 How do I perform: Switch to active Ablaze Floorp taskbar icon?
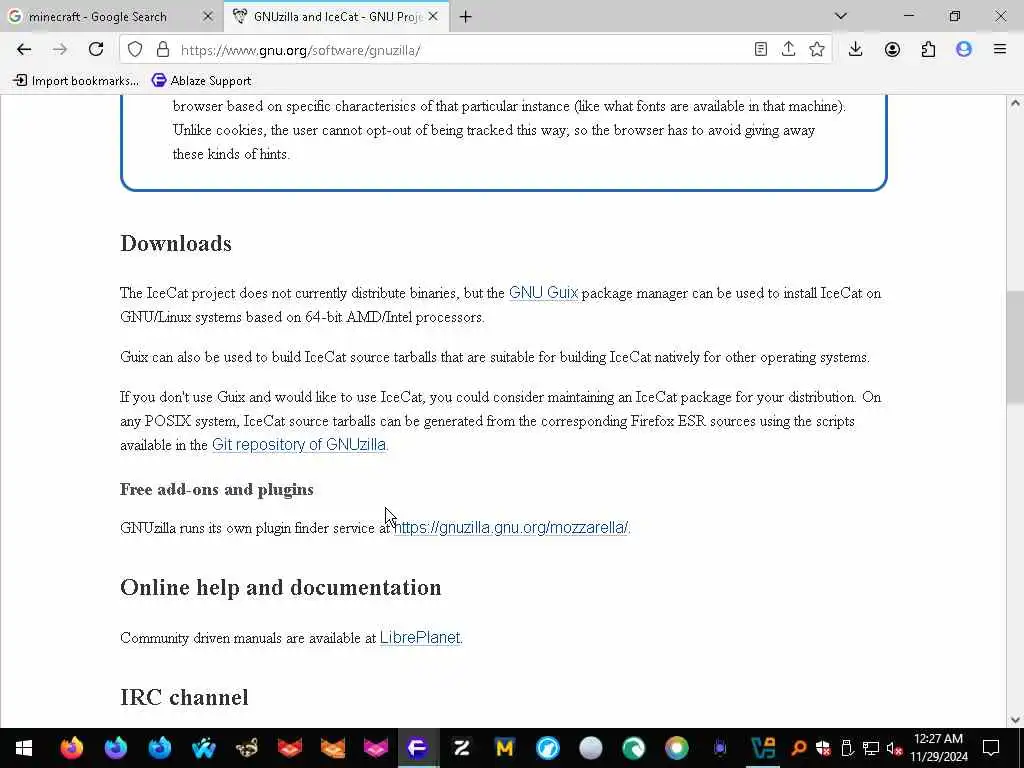[418, 747]
